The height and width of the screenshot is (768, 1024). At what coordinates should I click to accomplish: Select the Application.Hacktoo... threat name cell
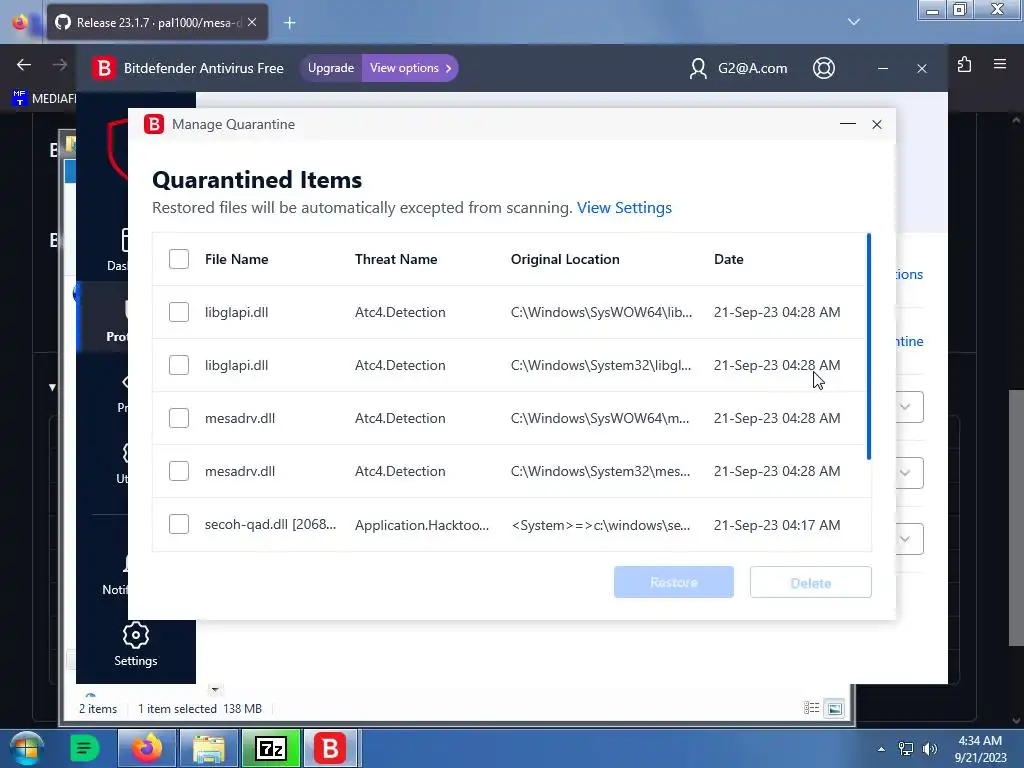point(422,525)
